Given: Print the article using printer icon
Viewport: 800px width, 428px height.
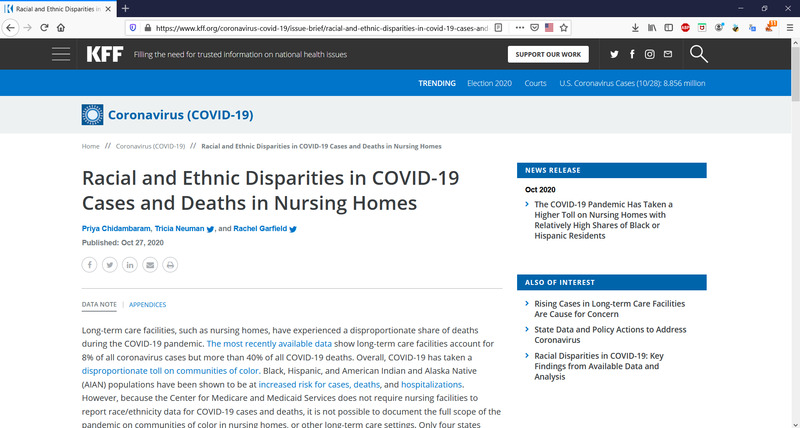Looking at the screenshot, I should [170, 265].
